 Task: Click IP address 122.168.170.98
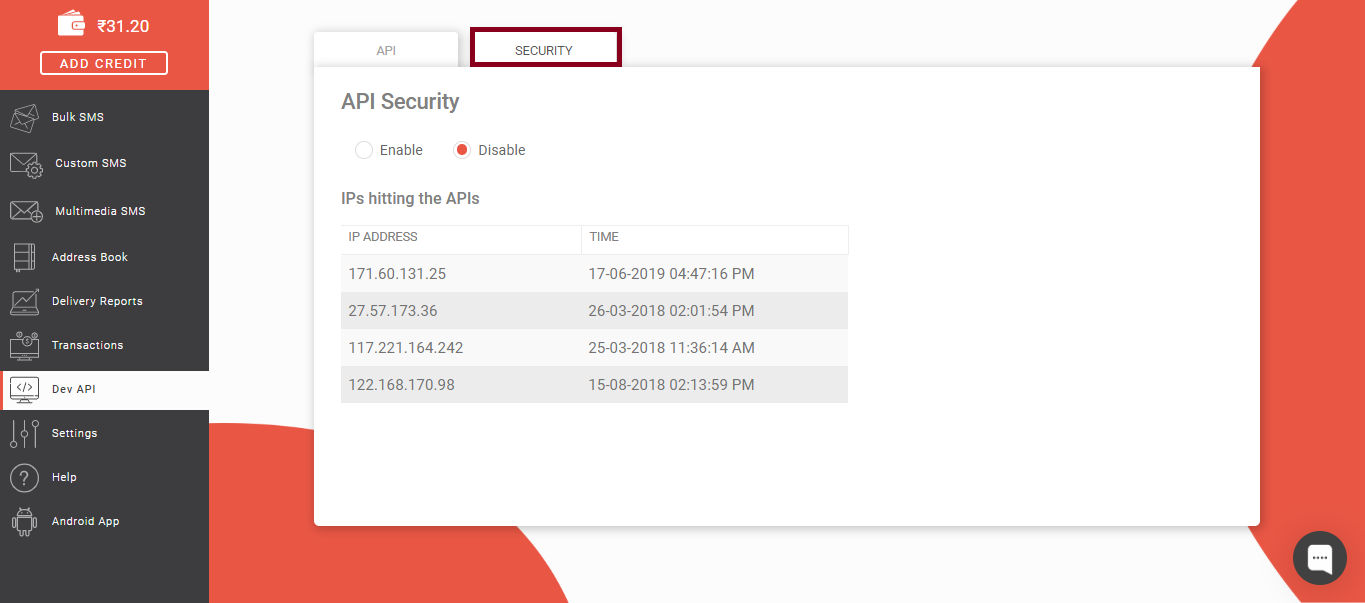coord(401,385)
